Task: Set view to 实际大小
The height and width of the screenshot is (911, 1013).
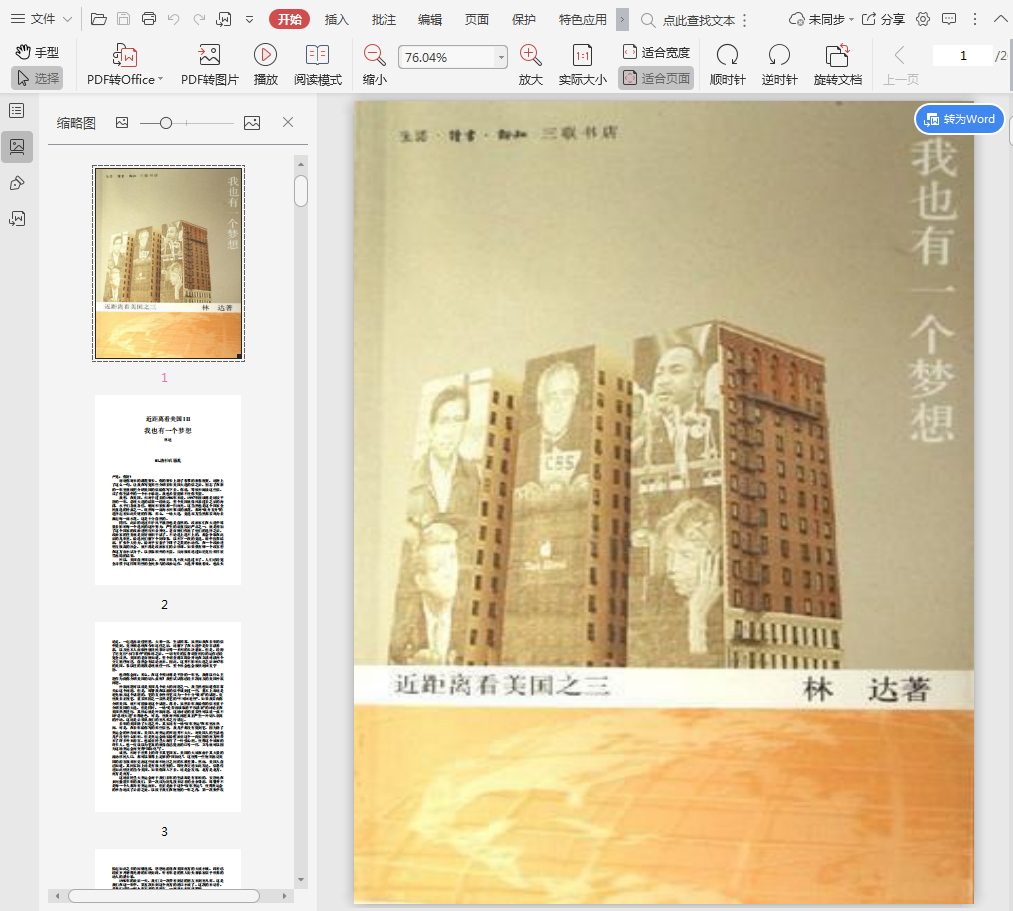Action: pos(582,65)
